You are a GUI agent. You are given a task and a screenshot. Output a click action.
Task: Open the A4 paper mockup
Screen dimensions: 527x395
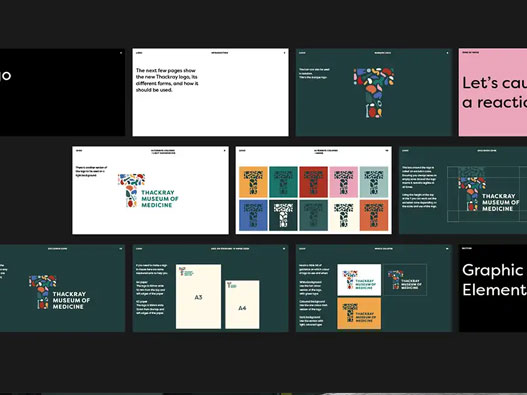(x=242, y=305)
